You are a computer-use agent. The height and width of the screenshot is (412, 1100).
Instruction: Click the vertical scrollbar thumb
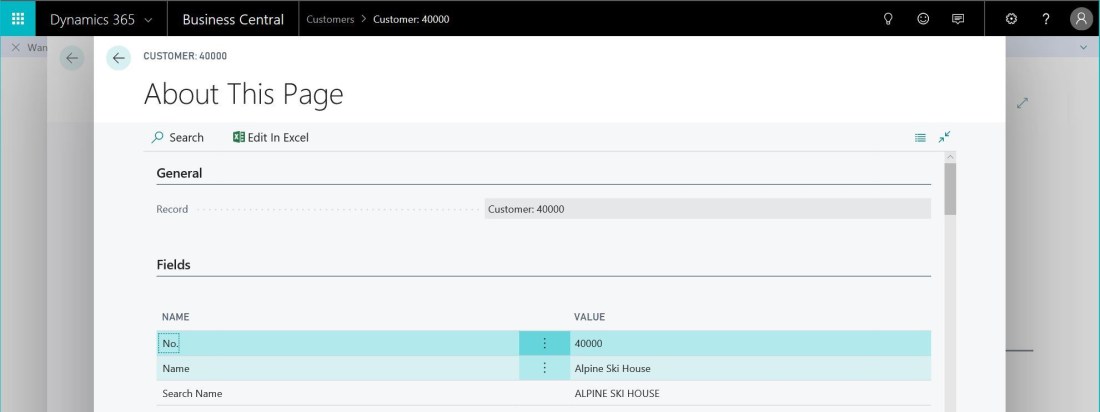click(x=950, y=188)
